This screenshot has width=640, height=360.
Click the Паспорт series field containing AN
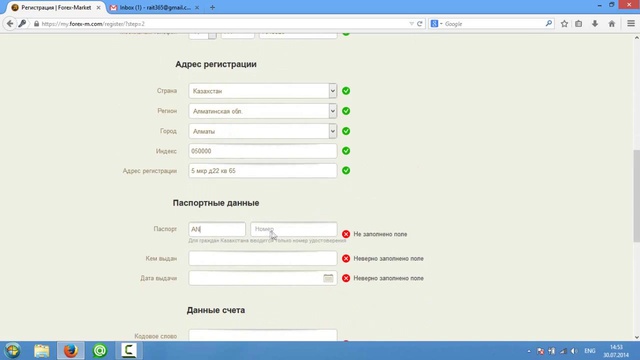217,229
